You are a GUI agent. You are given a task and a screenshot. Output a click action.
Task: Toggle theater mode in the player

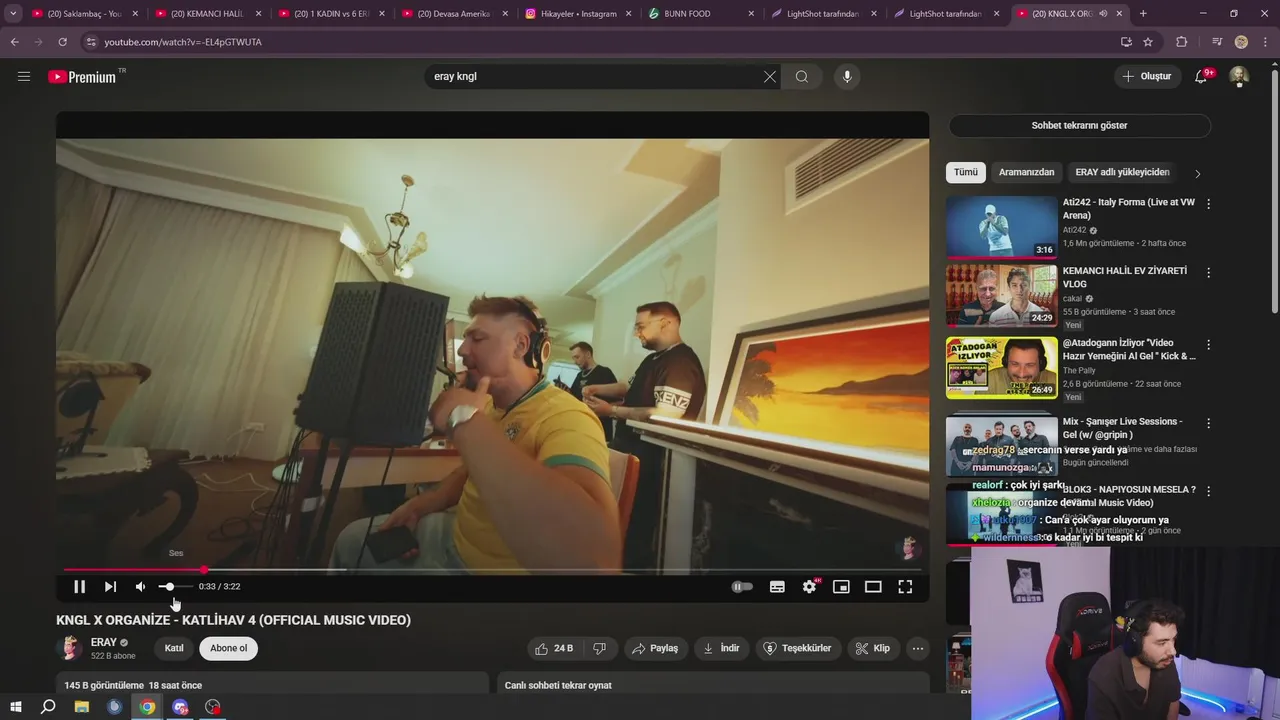tap(873, 587)
